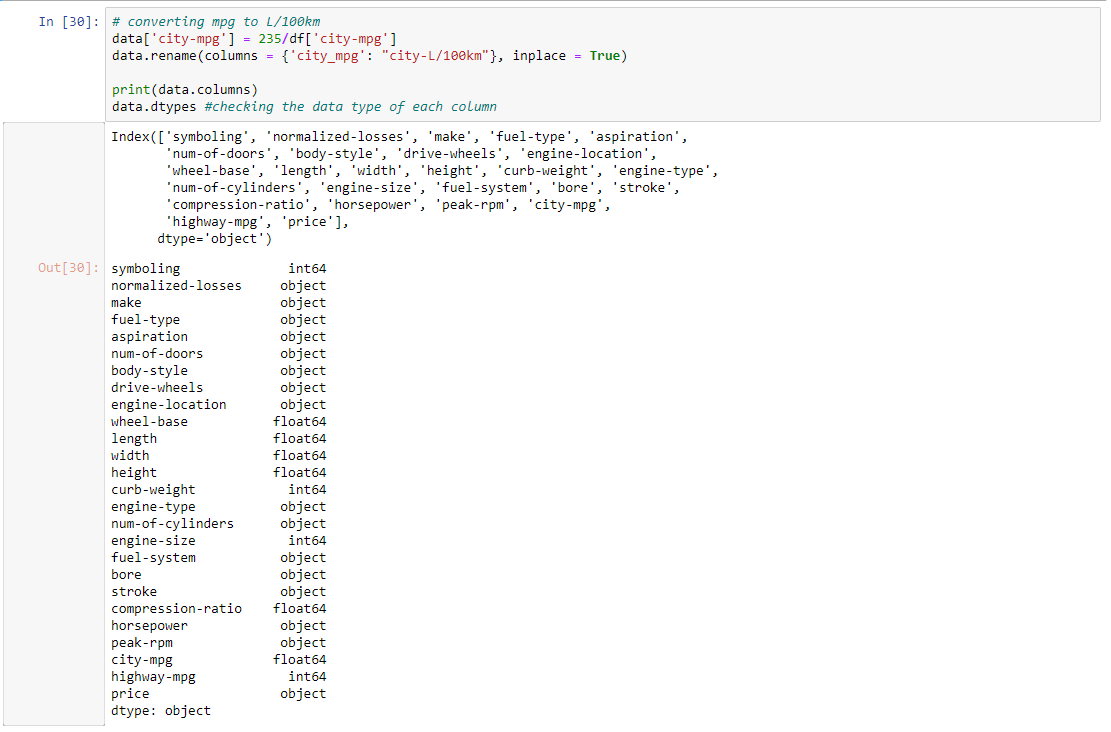Screen dimensions: 1111x732
Task: Click the fuel-type dtype row
Action: click(x=218, y=320)
